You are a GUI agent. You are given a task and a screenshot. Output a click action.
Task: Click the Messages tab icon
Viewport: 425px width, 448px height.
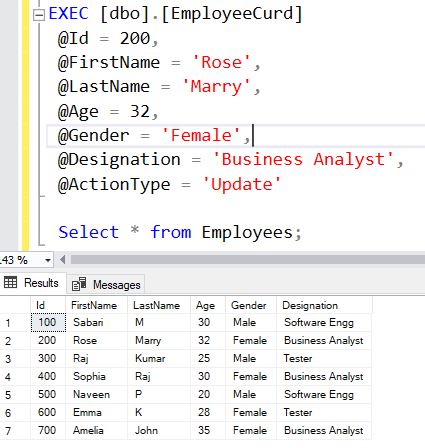coord(79,284)
